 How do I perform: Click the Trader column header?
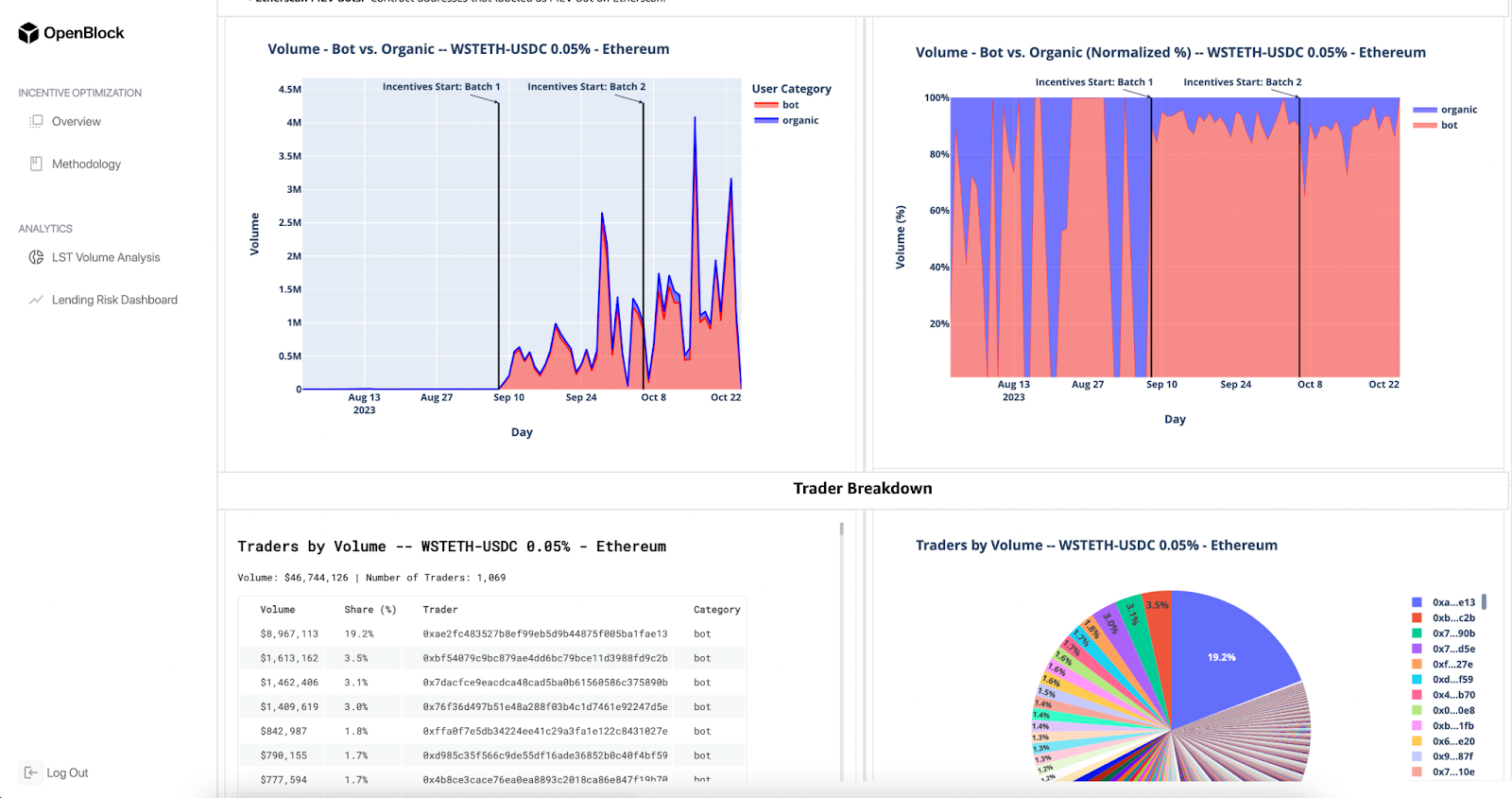[x=440, y=610]
